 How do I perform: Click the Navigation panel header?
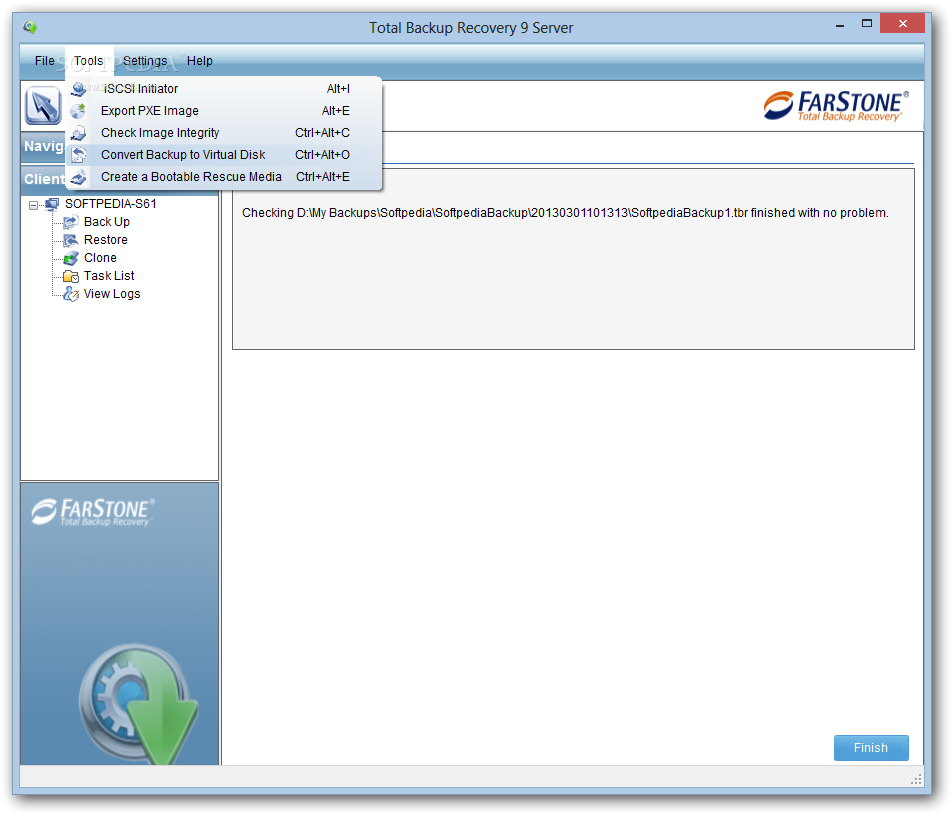tap(44, 146)
